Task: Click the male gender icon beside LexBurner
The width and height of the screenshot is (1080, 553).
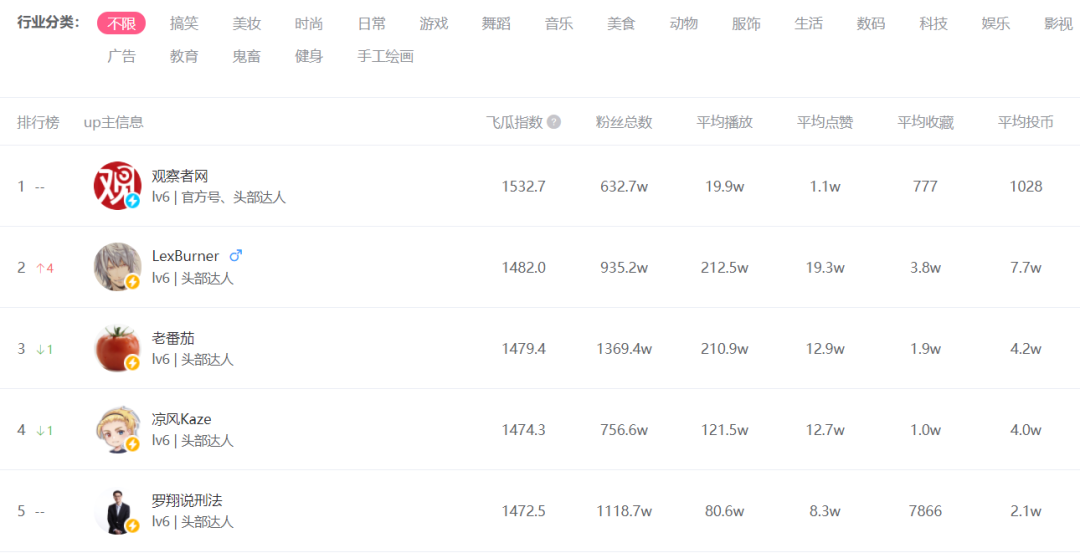Action: (236, 255)
